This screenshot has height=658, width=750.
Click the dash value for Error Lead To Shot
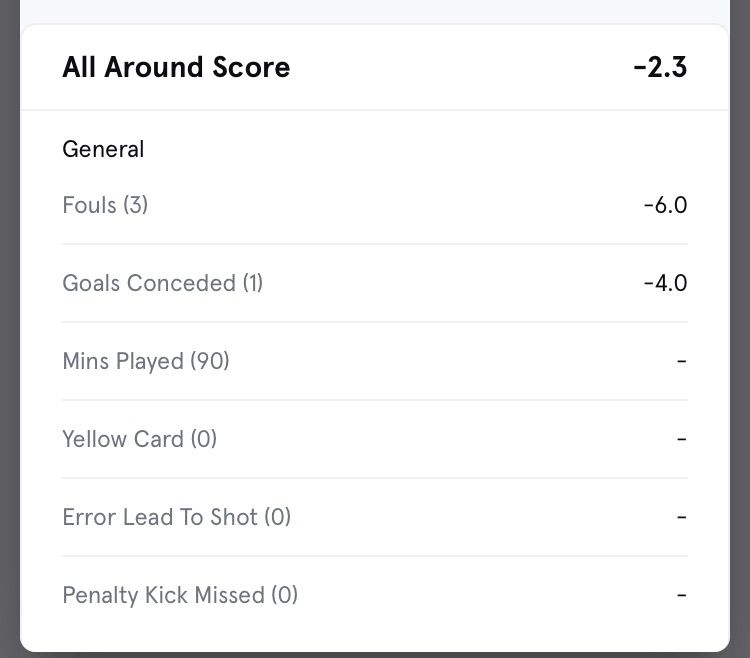[681, 517]
